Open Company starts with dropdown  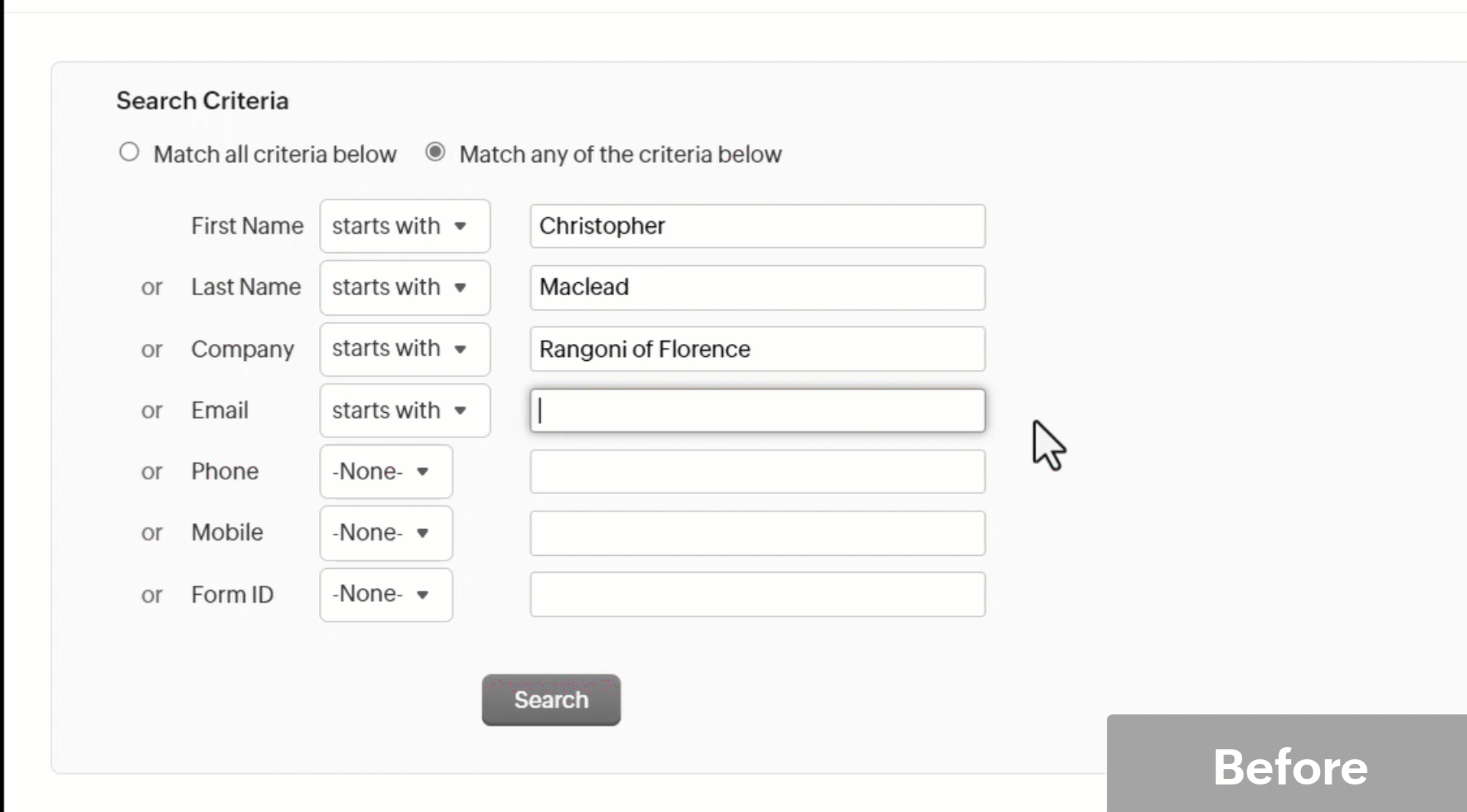point(405,349)
